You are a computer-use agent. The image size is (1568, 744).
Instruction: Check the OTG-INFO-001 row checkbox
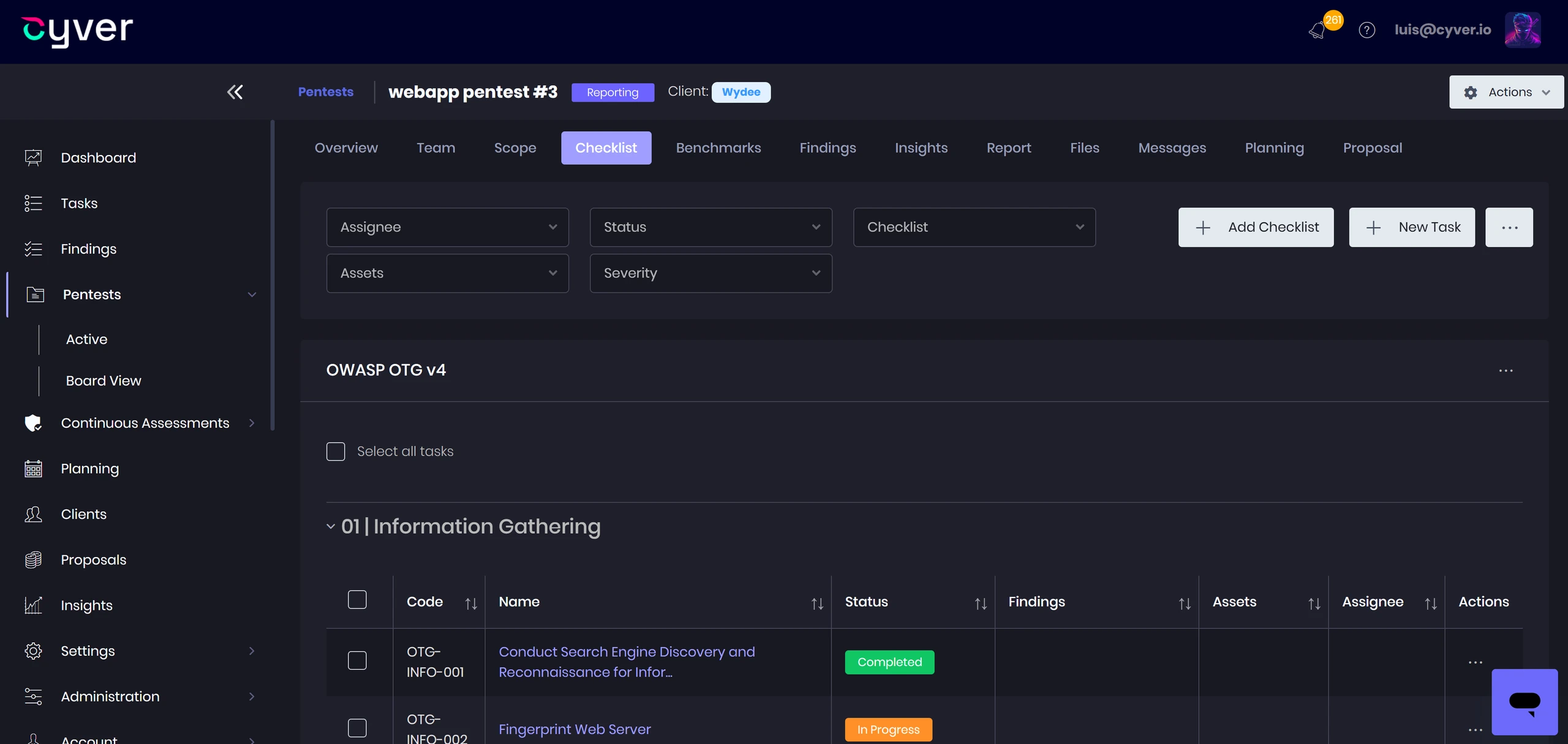point(357,661)
